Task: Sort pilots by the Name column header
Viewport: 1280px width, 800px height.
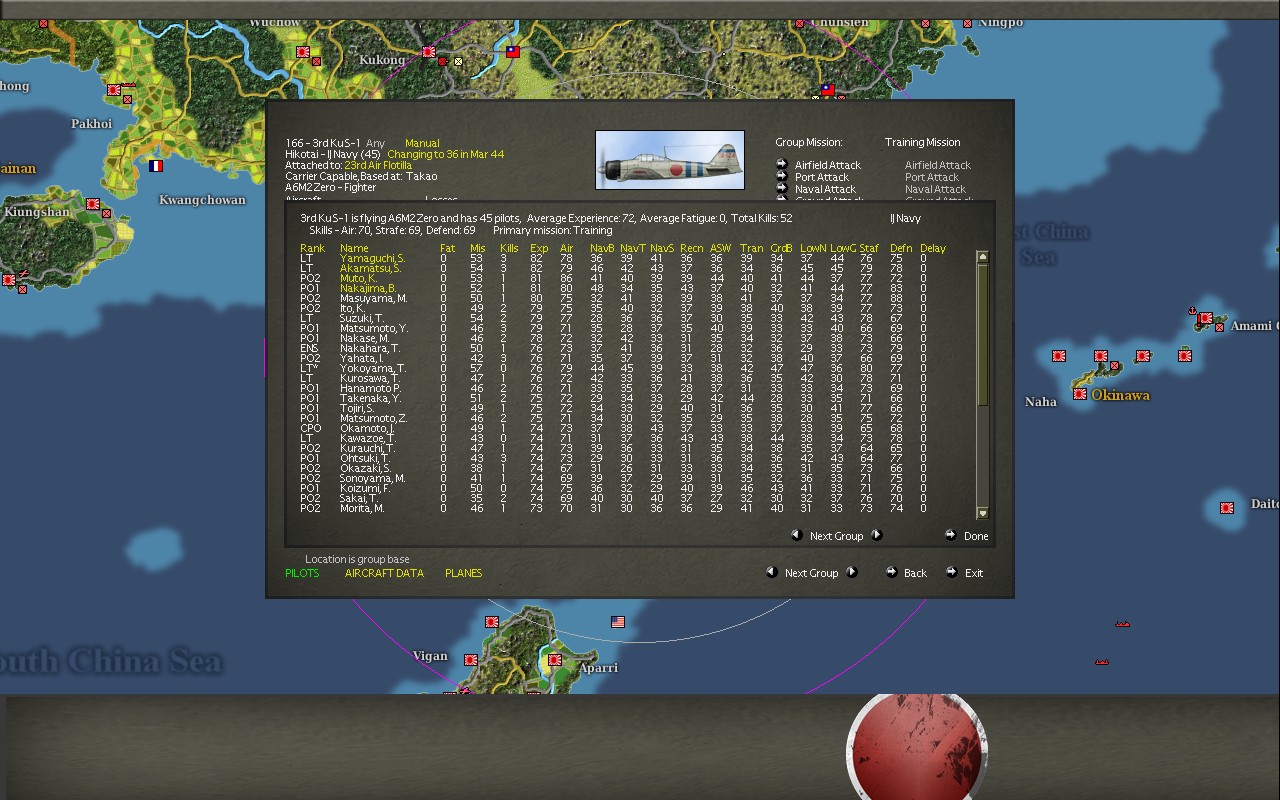Action: [x=354, y=248]
